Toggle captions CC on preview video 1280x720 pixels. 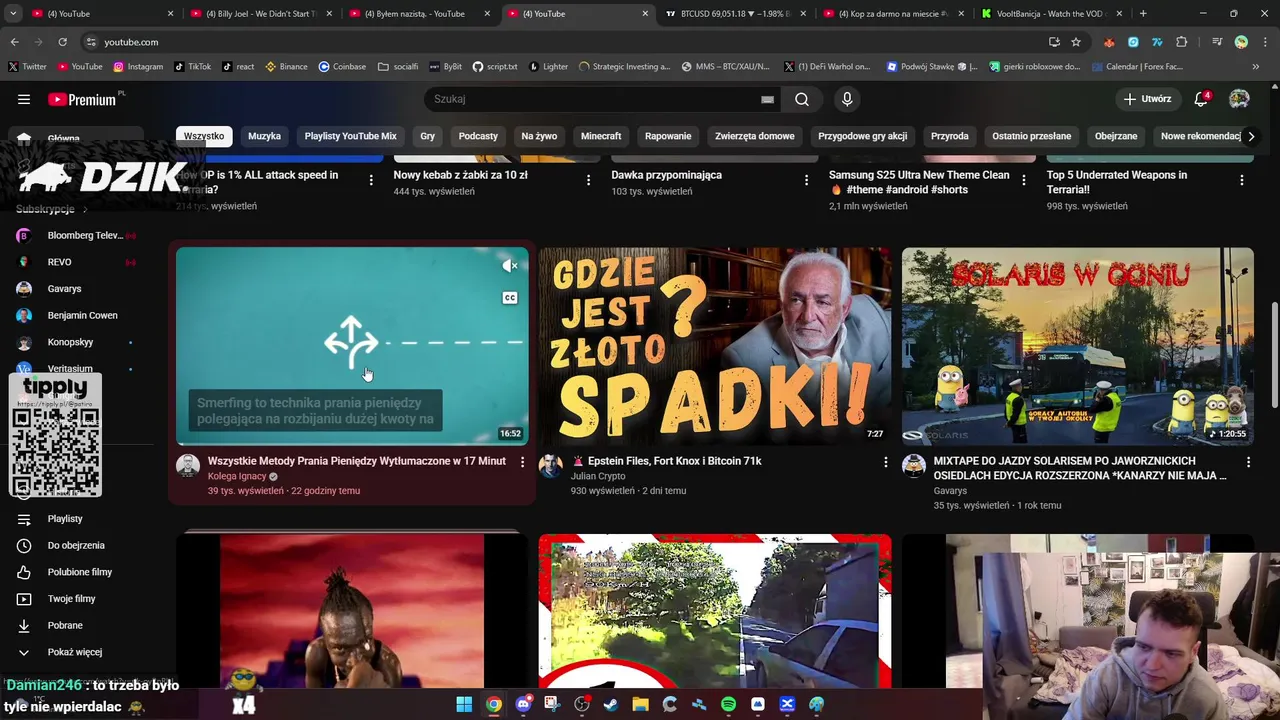coord(510,298)
